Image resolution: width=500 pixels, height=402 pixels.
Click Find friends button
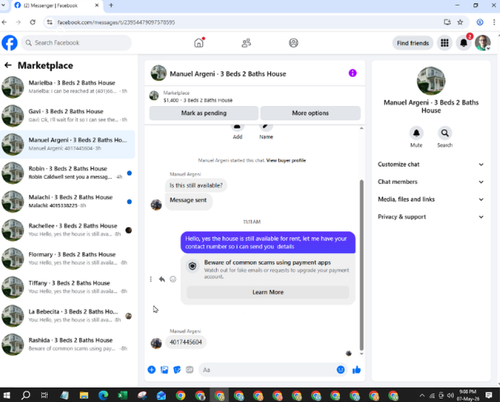coord(413,43)
